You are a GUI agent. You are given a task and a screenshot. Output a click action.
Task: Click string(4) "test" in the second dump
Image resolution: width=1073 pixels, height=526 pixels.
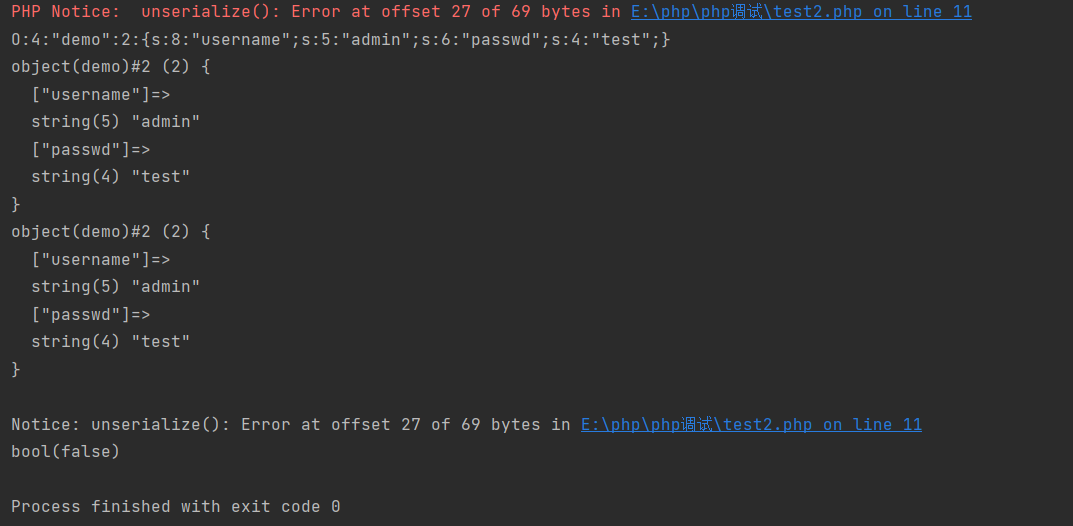pyautogui.click(x=111, y=341)
